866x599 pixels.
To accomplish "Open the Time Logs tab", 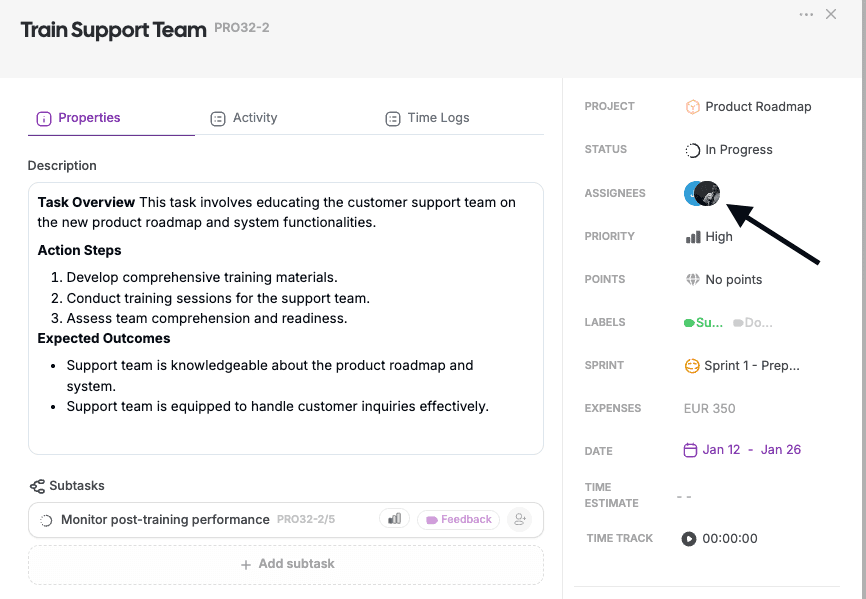I will [427, 117].
